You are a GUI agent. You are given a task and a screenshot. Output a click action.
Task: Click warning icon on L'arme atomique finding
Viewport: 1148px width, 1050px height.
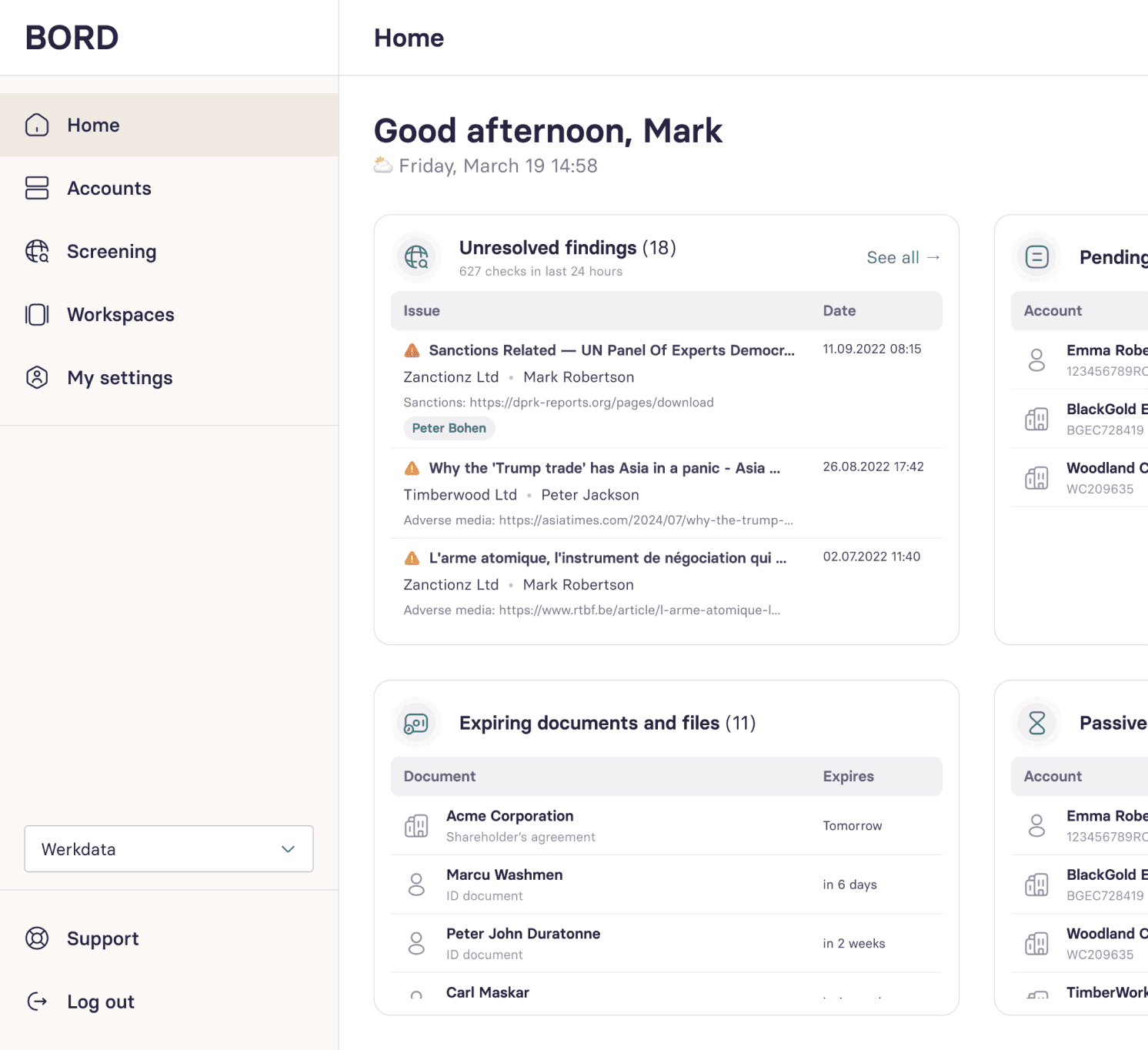pyautogui.click(x=412, y=558)
